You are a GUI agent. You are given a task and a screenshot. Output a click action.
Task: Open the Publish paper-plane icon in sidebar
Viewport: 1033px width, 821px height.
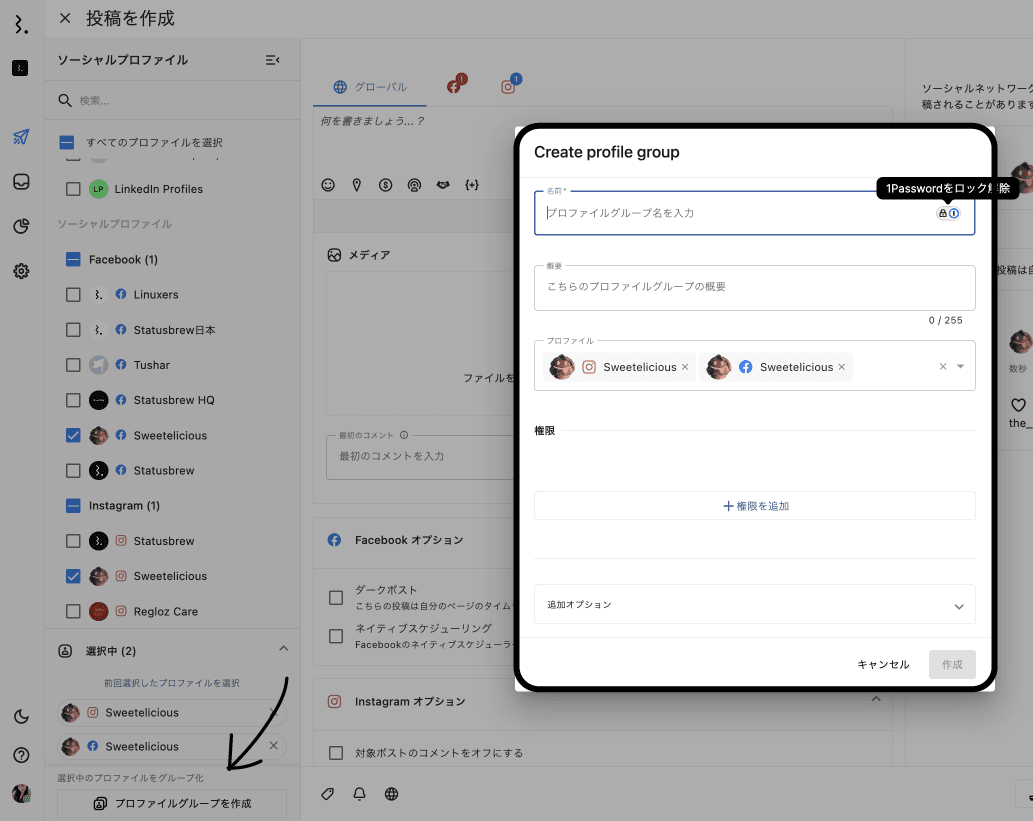point(21,137)
